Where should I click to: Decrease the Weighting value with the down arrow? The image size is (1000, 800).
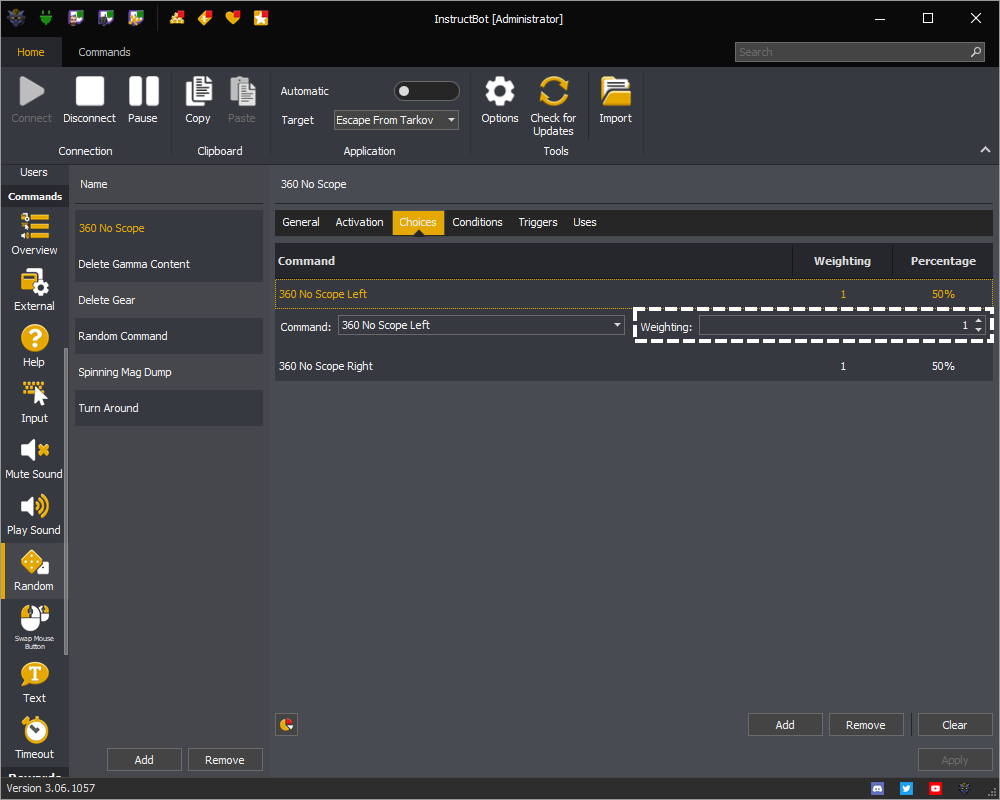pyautogui.click(x=979, y=330)
